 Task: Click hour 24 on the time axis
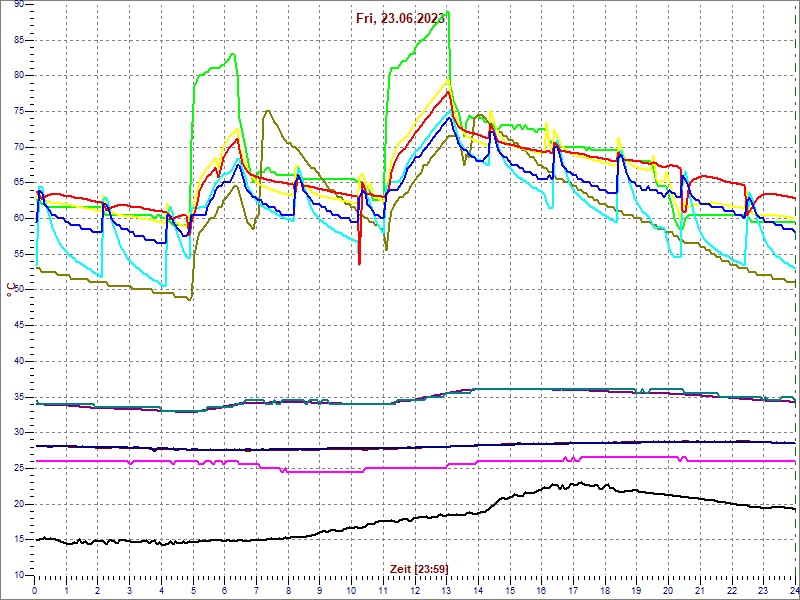[794, 590]
